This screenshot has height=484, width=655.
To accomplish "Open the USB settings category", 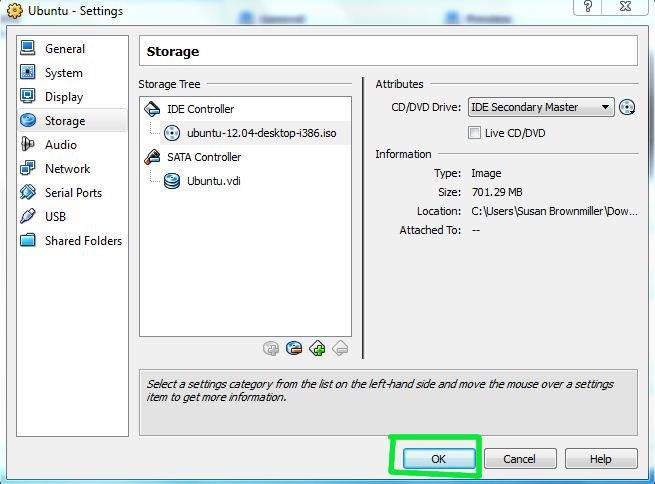I will [x=72, y=217].
